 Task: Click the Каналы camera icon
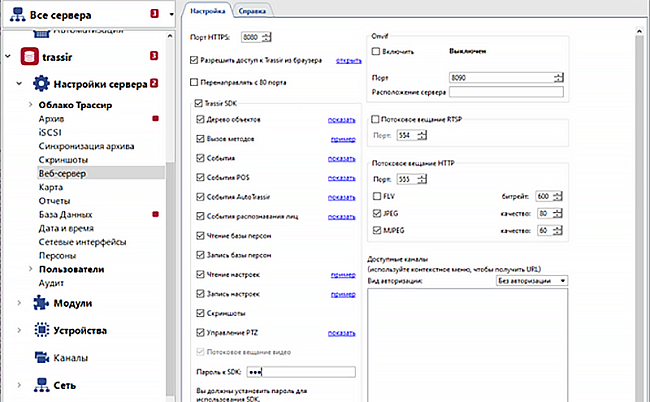[41, 357]
